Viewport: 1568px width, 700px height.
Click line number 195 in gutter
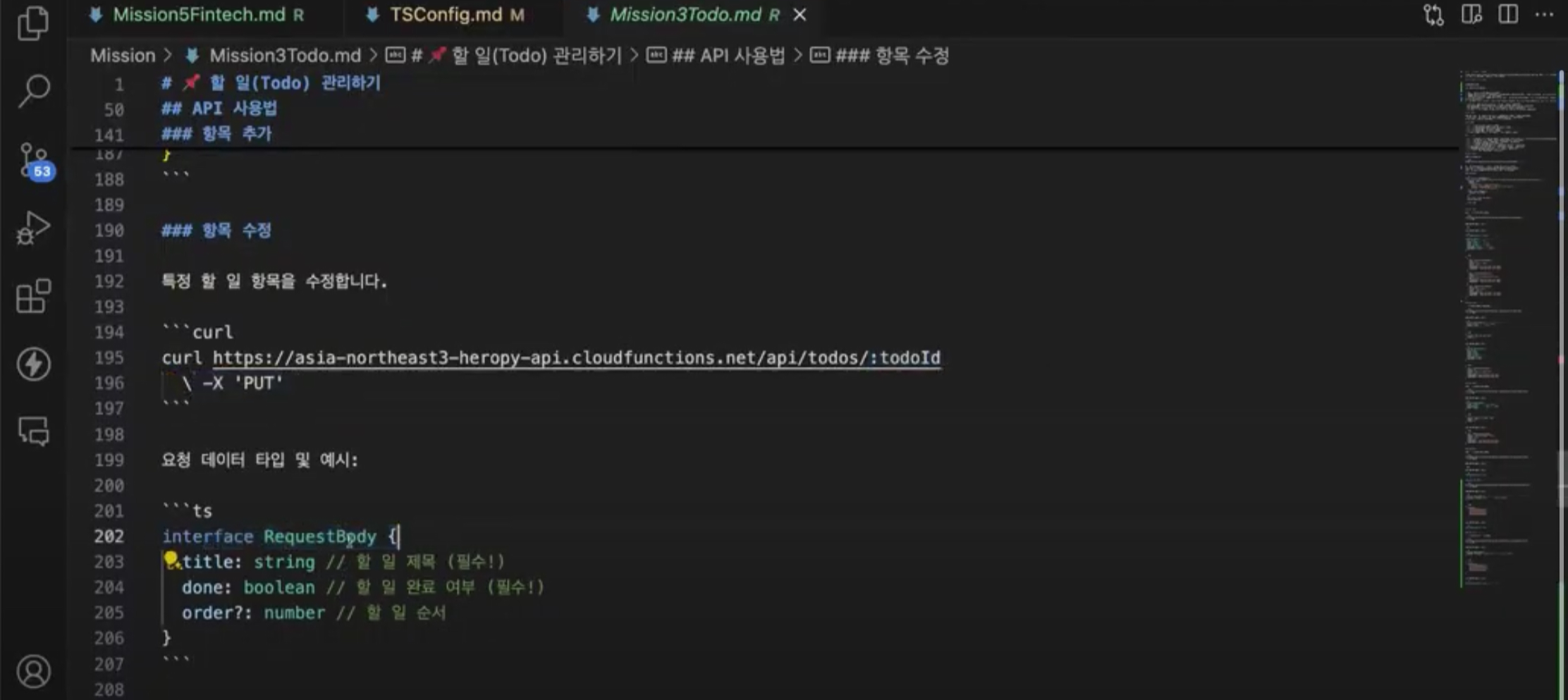[109, 358]
